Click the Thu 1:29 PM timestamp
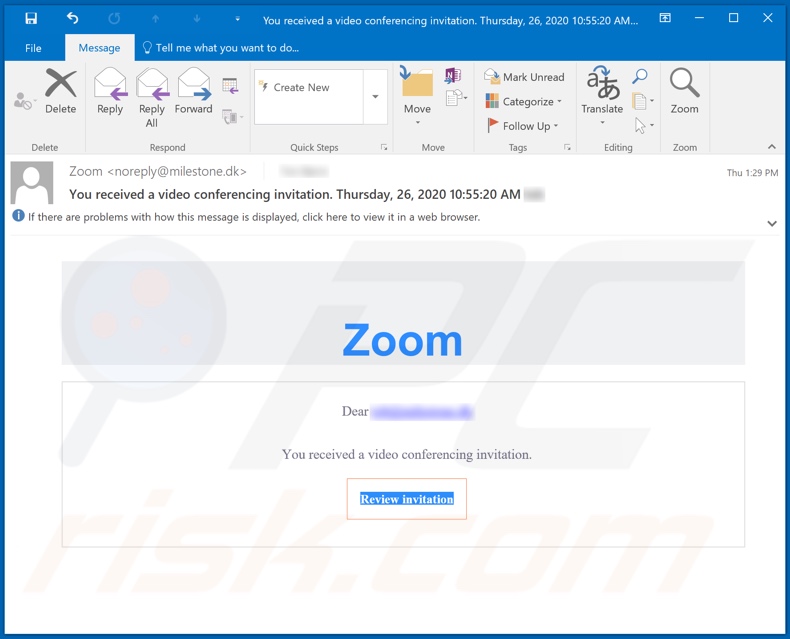Image resolution: width=790 pixels, height=639 pixels. (752, 173)
